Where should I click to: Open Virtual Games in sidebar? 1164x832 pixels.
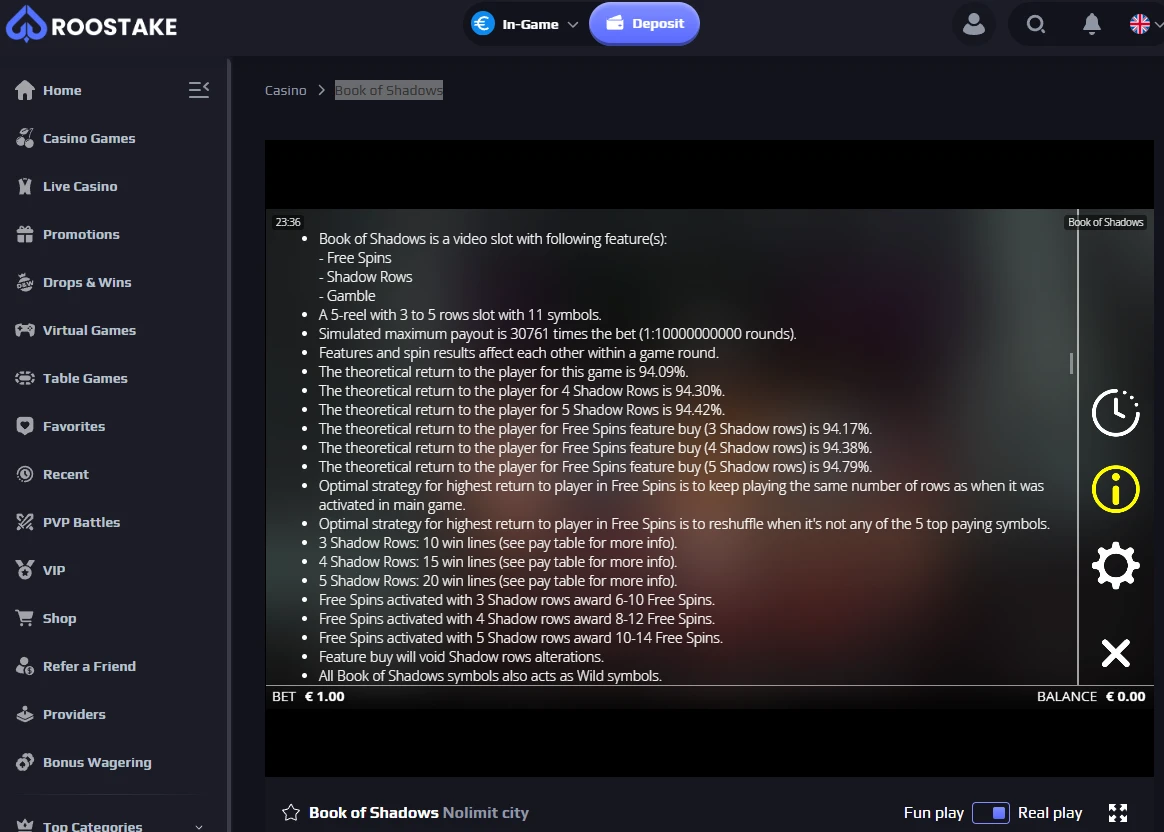pyautogui.click(x=89, y=330)
